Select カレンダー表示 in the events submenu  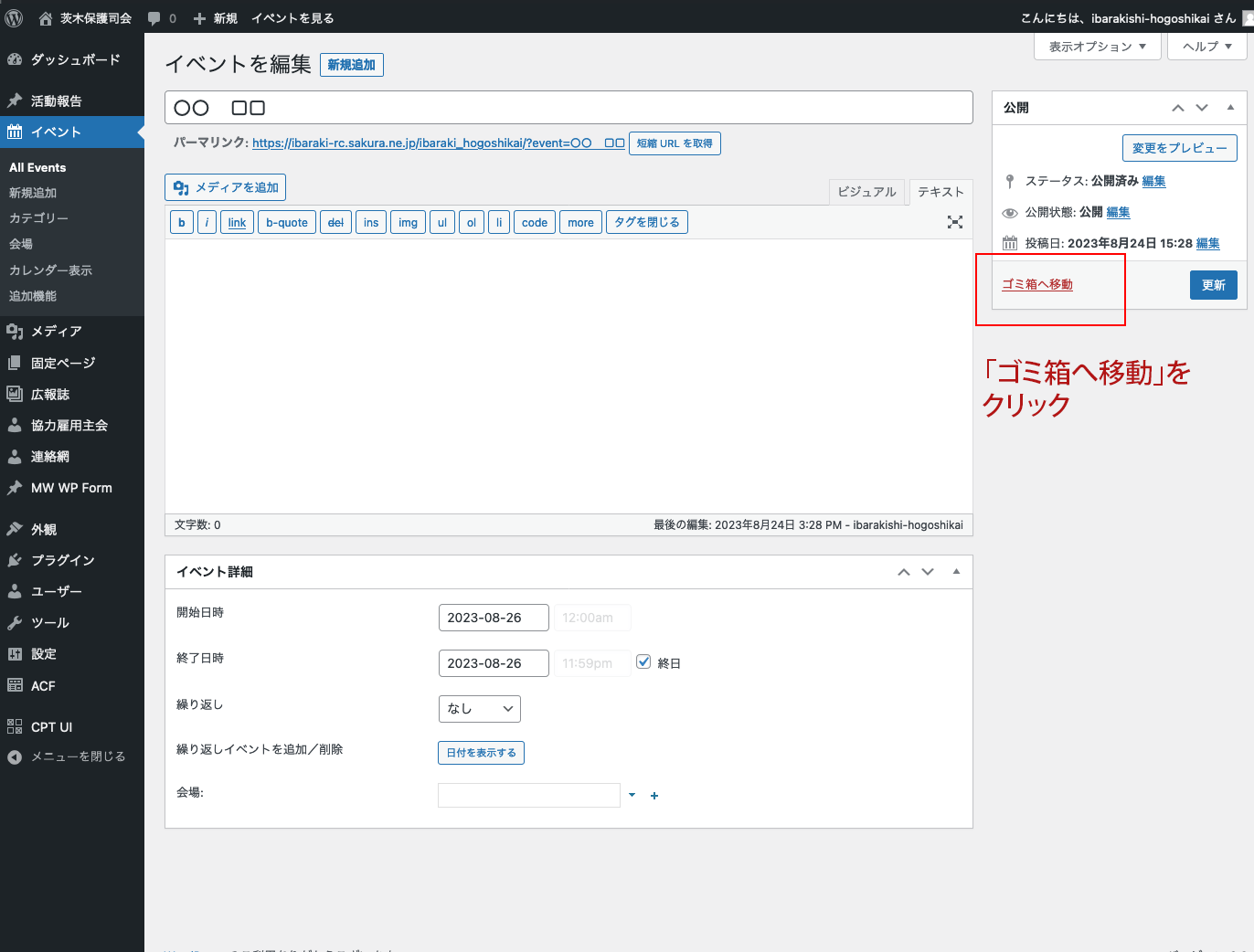click(50, 270)
